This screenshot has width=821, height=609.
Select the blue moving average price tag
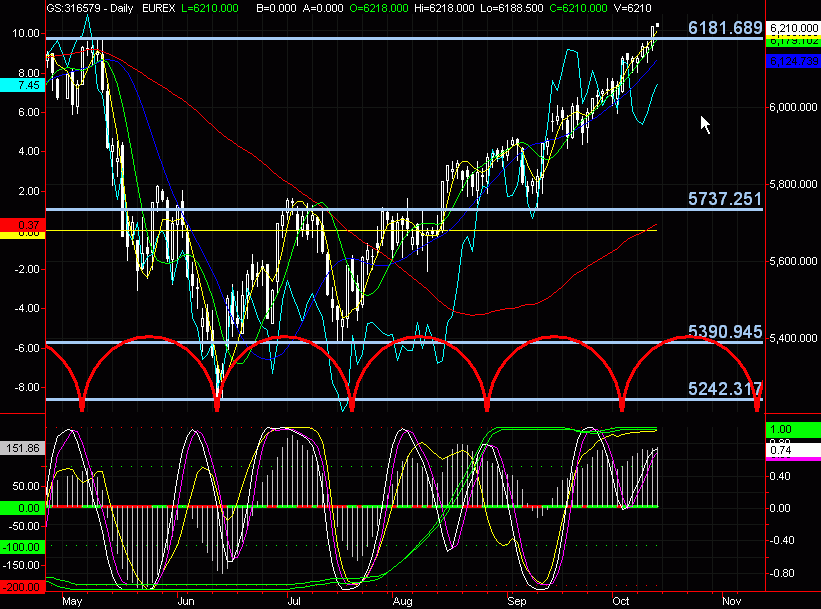pyautogui.click(x=792, y=61)
